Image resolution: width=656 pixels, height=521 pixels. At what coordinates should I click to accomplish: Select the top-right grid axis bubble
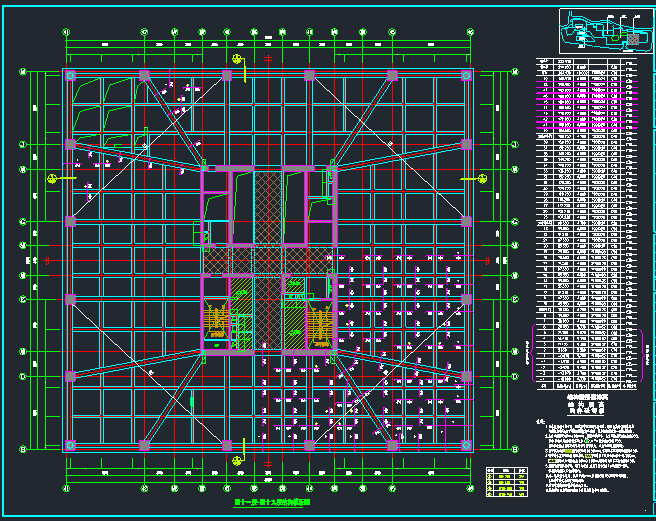click(x=469, y=31)
